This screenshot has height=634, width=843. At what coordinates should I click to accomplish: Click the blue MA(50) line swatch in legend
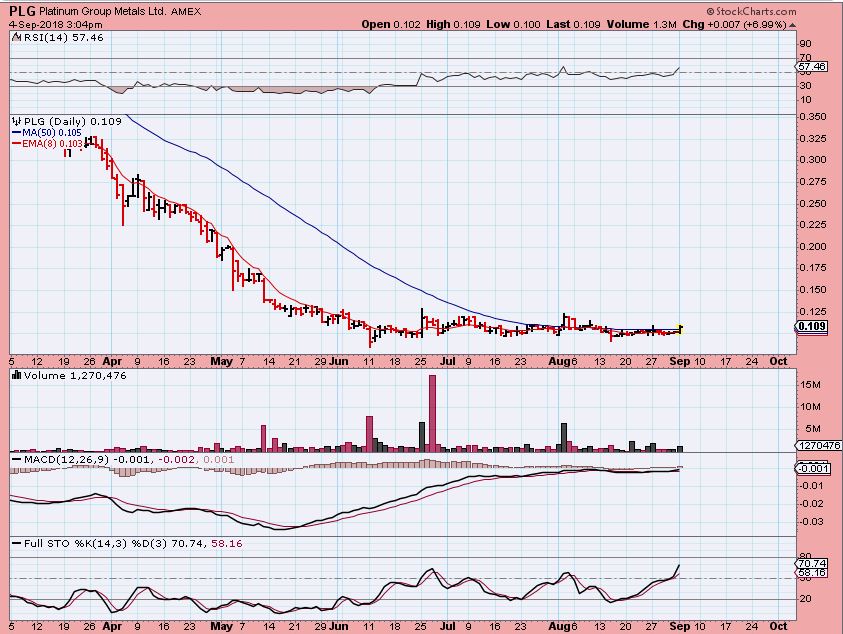click(x=16, y=133)
